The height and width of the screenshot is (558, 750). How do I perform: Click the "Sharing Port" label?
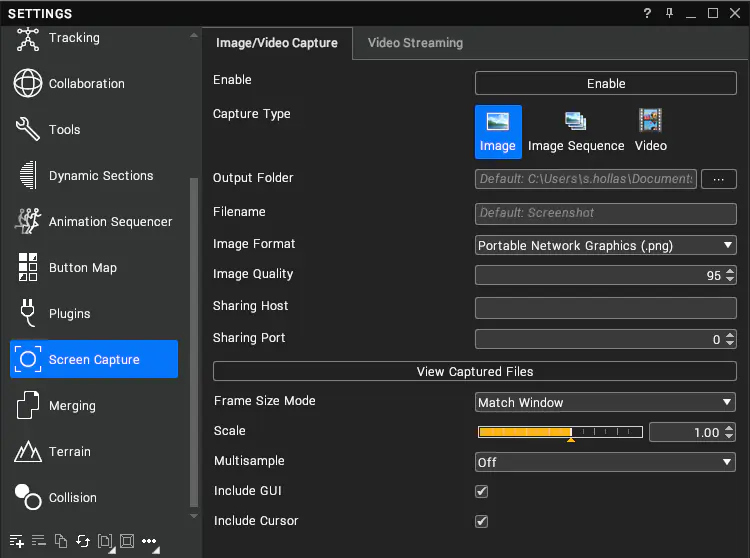[x=249, y=338]
